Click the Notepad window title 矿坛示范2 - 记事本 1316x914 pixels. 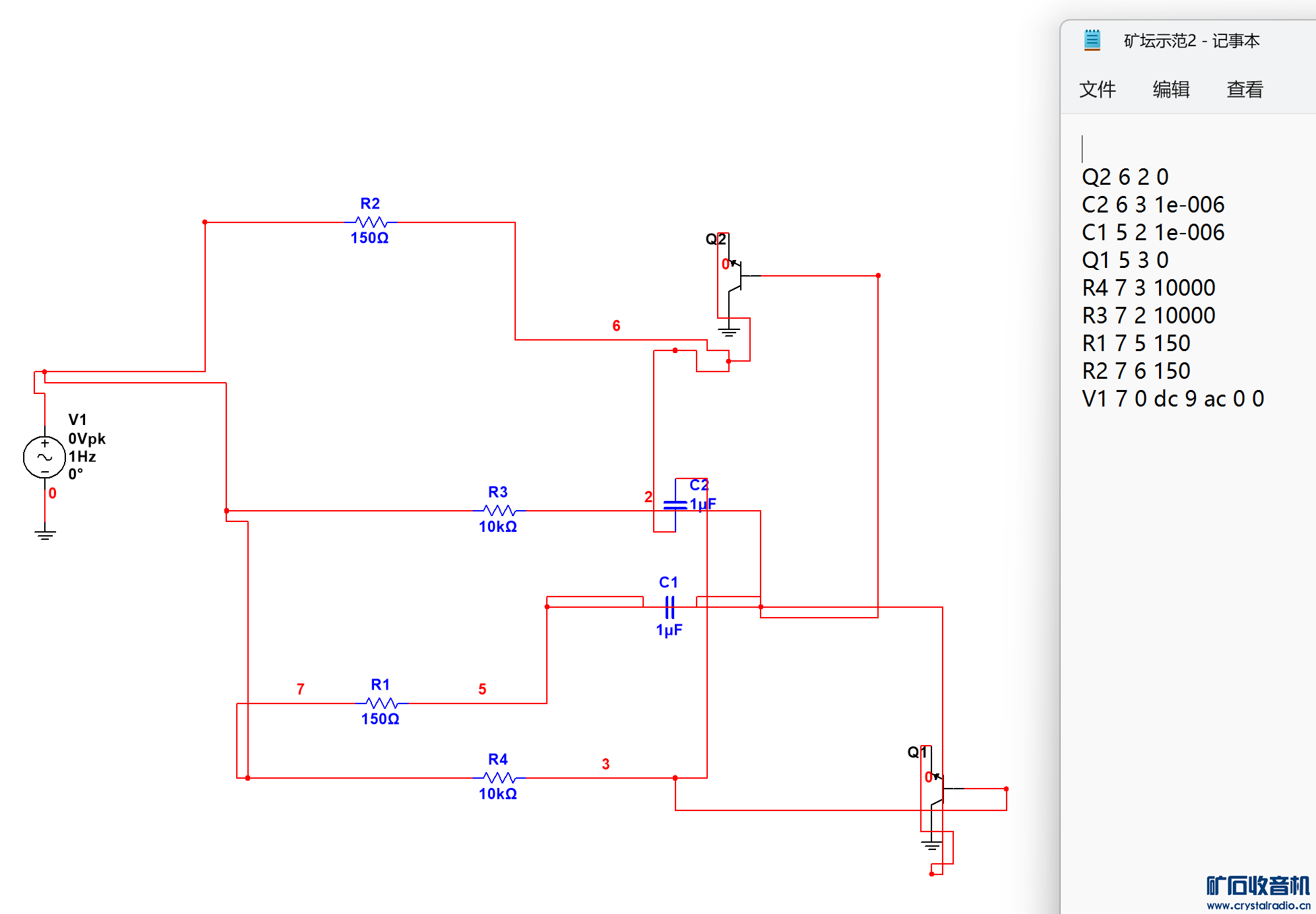[x=1191, y=41]
